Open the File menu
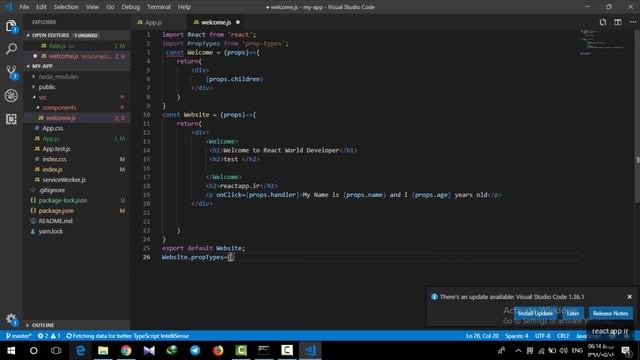The width and height of the screenshot is (640, 360). pyautogui.click(x=24, y=7)
